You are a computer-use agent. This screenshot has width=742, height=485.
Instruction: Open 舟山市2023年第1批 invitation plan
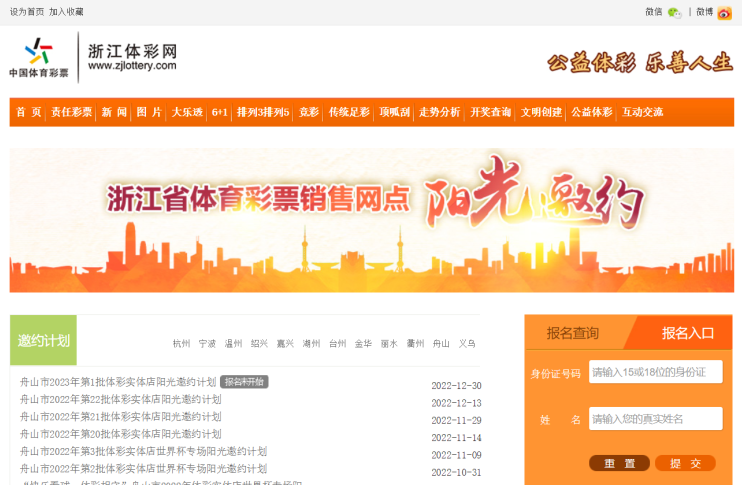118,382
